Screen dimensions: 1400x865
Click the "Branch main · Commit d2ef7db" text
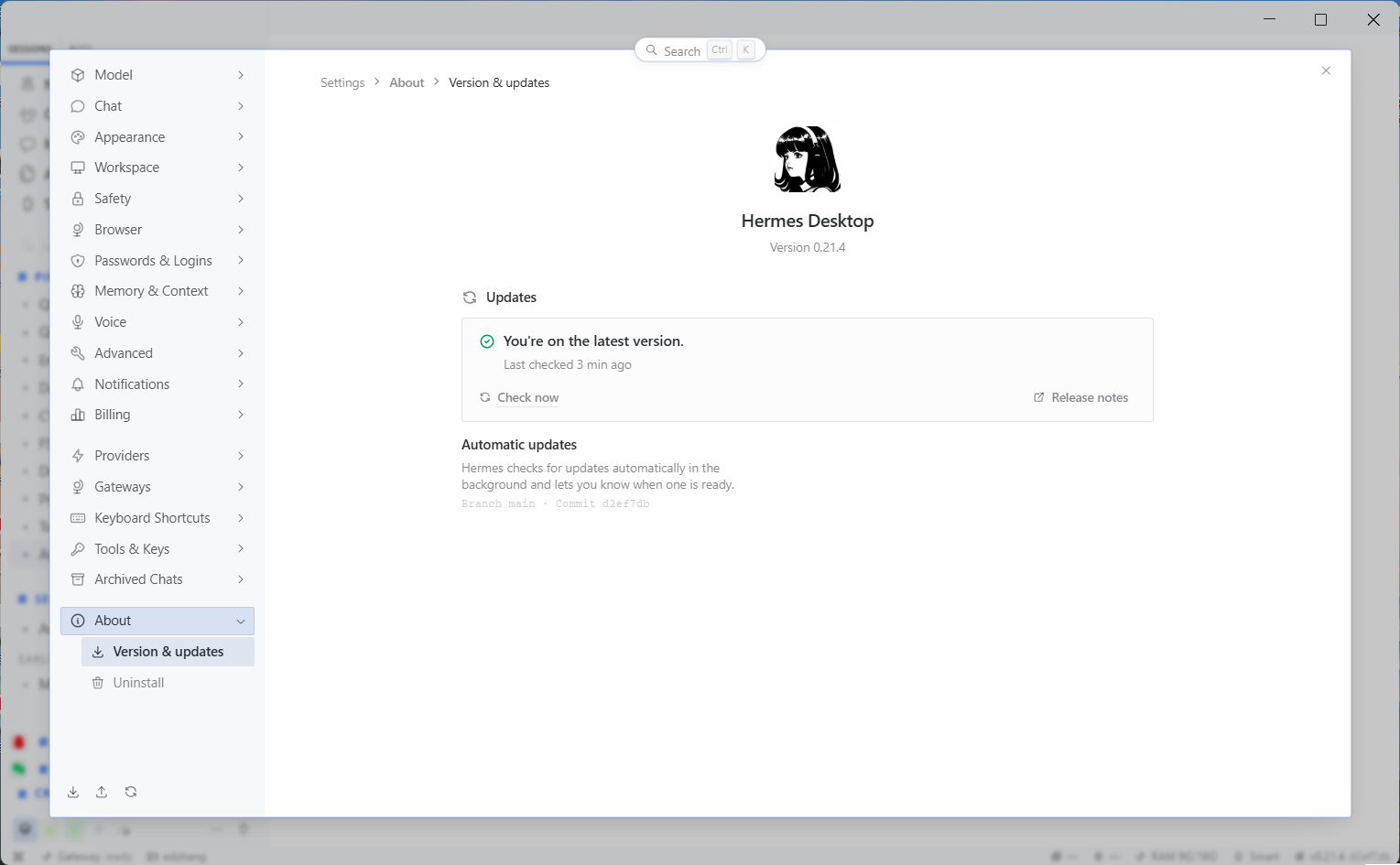click(555, 503)
